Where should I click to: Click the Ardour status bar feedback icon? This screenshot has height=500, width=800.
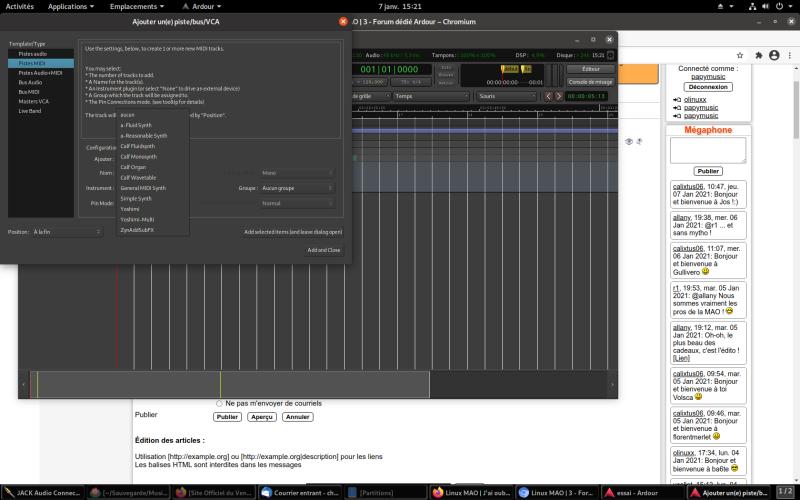coord(610,55)
